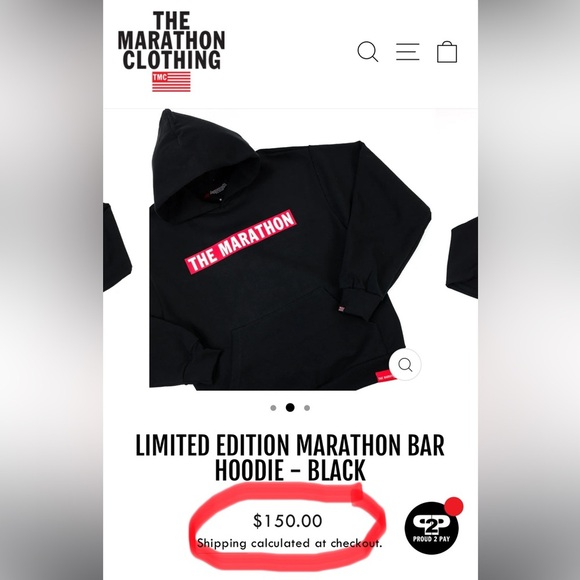Open the hamburger menu icon
Screen dimensions: 580x580
[x=408, y=51]
